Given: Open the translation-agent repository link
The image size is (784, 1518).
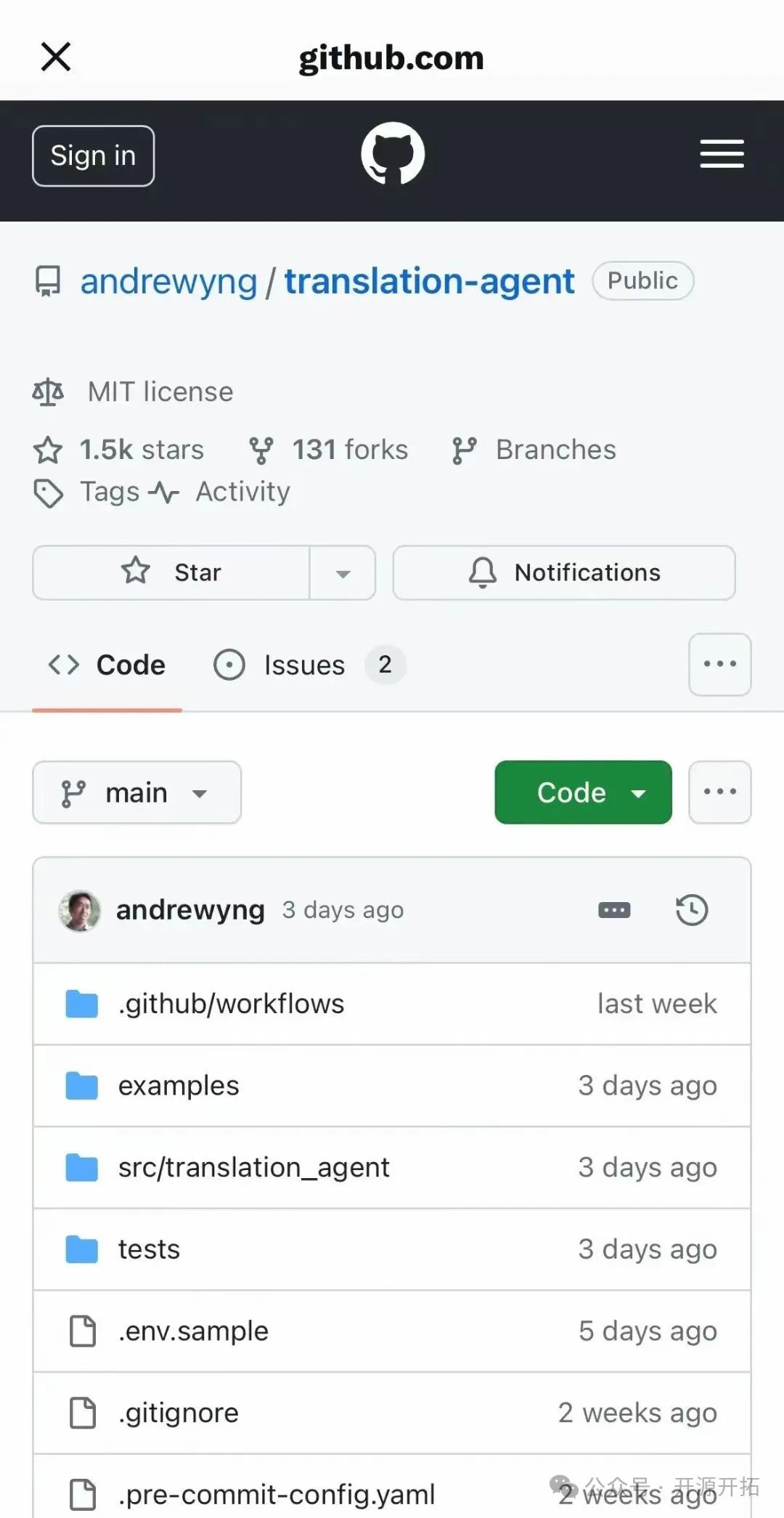Looking at the screenshot, I should click(429, 282).
